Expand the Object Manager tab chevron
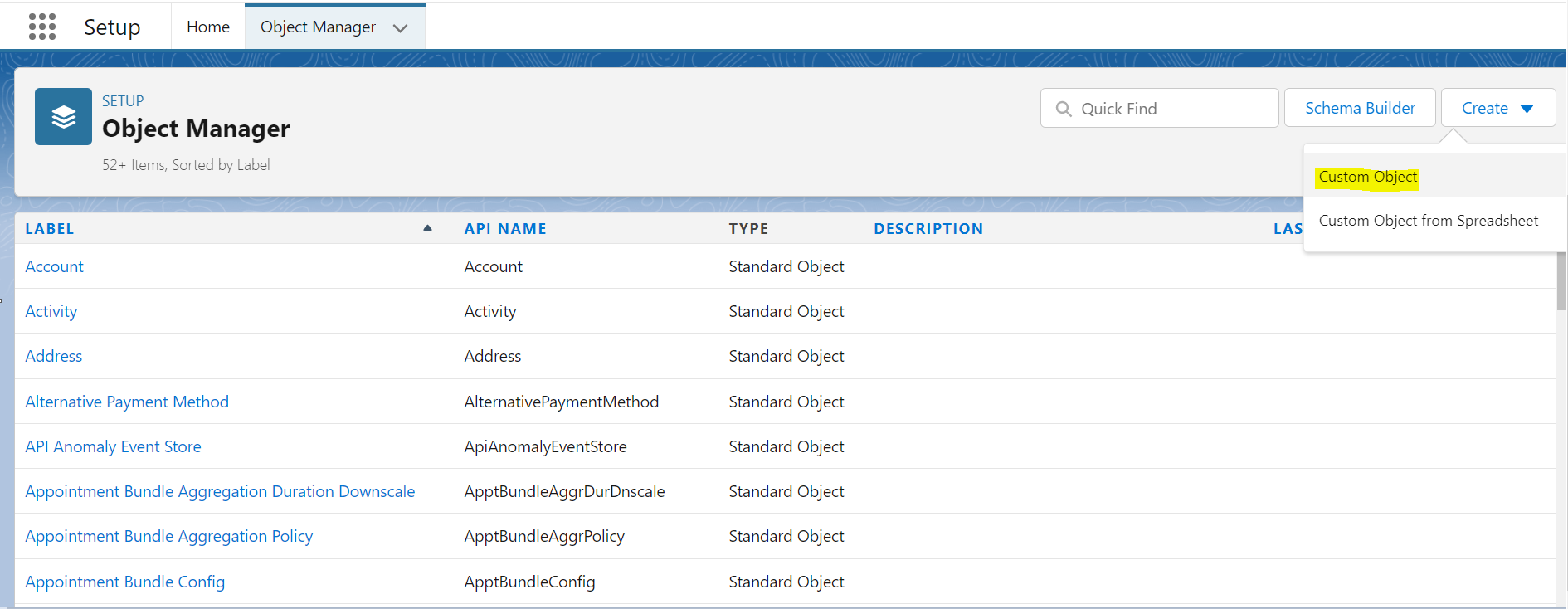The width and height of the screenshot is (1568, 609). 401,28
